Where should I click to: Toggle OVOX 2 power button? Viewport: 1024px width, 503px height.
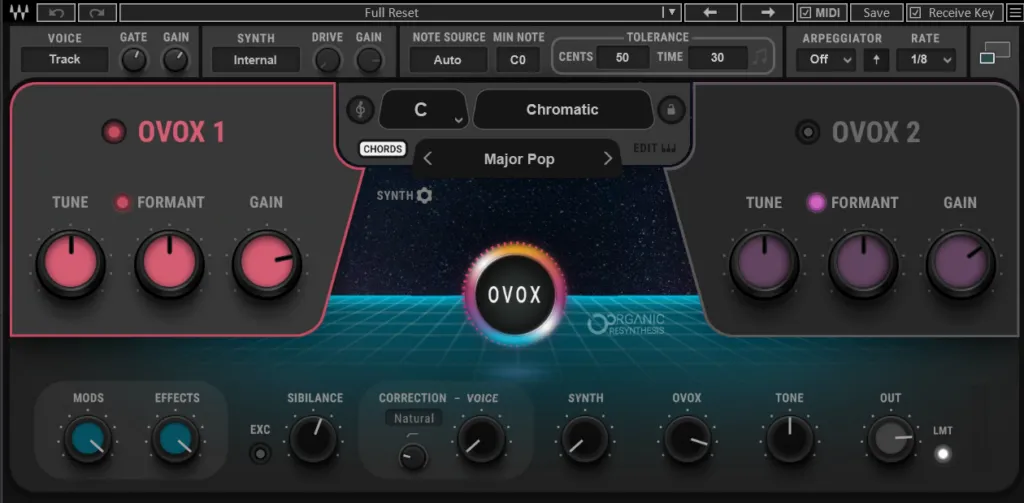pos(808,132)
